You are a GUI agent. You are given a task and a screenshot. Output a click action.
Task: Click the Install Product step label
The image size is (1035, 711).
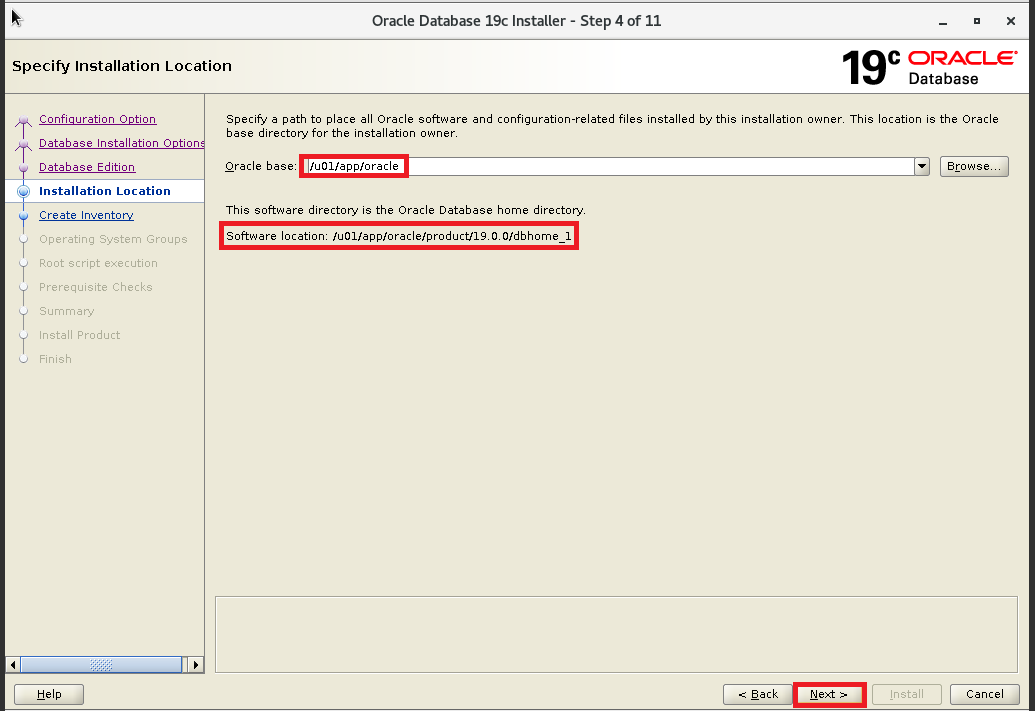[79, 335]
